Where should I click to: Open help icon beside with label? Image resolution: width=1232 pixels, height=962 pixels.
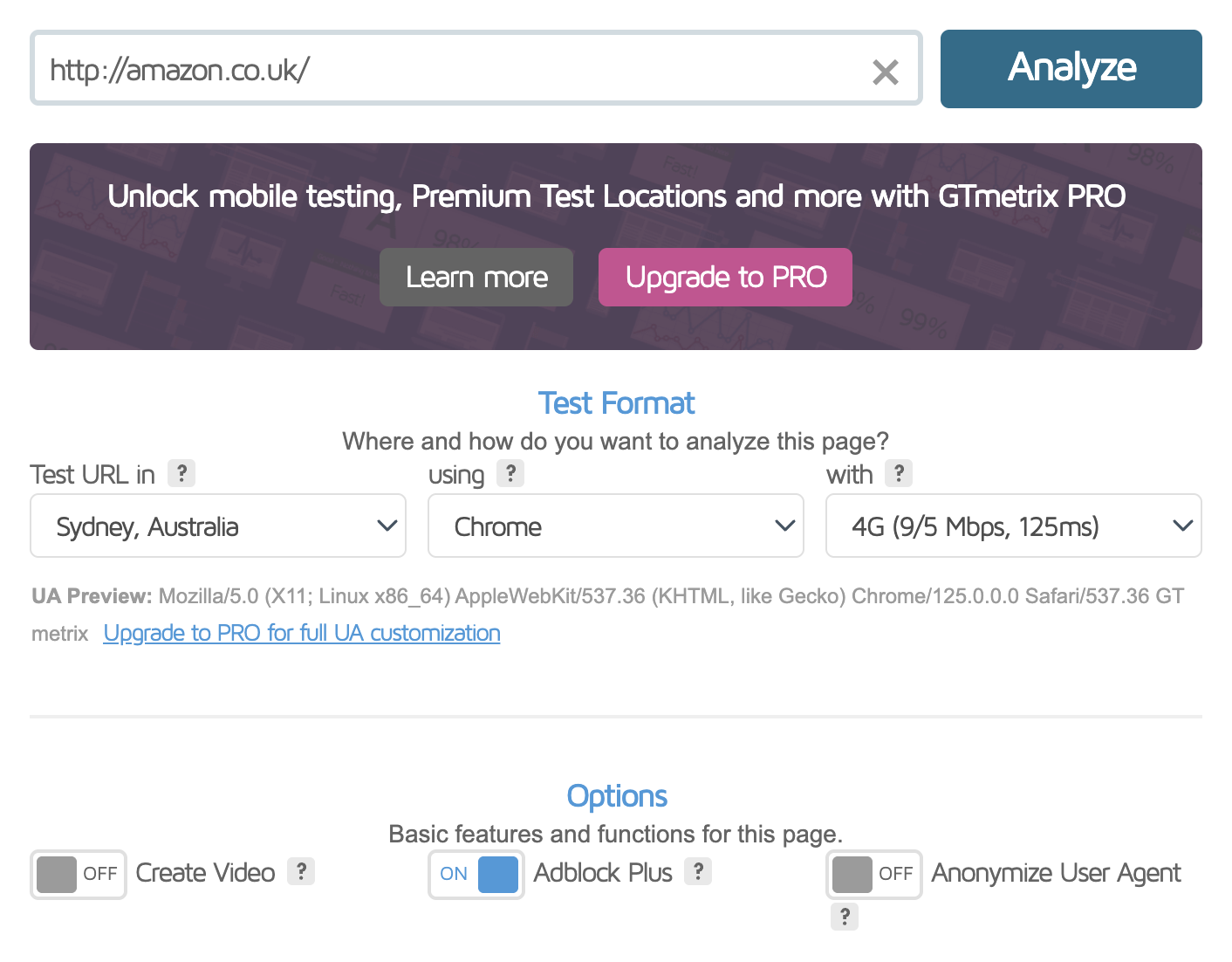point(899,473)
